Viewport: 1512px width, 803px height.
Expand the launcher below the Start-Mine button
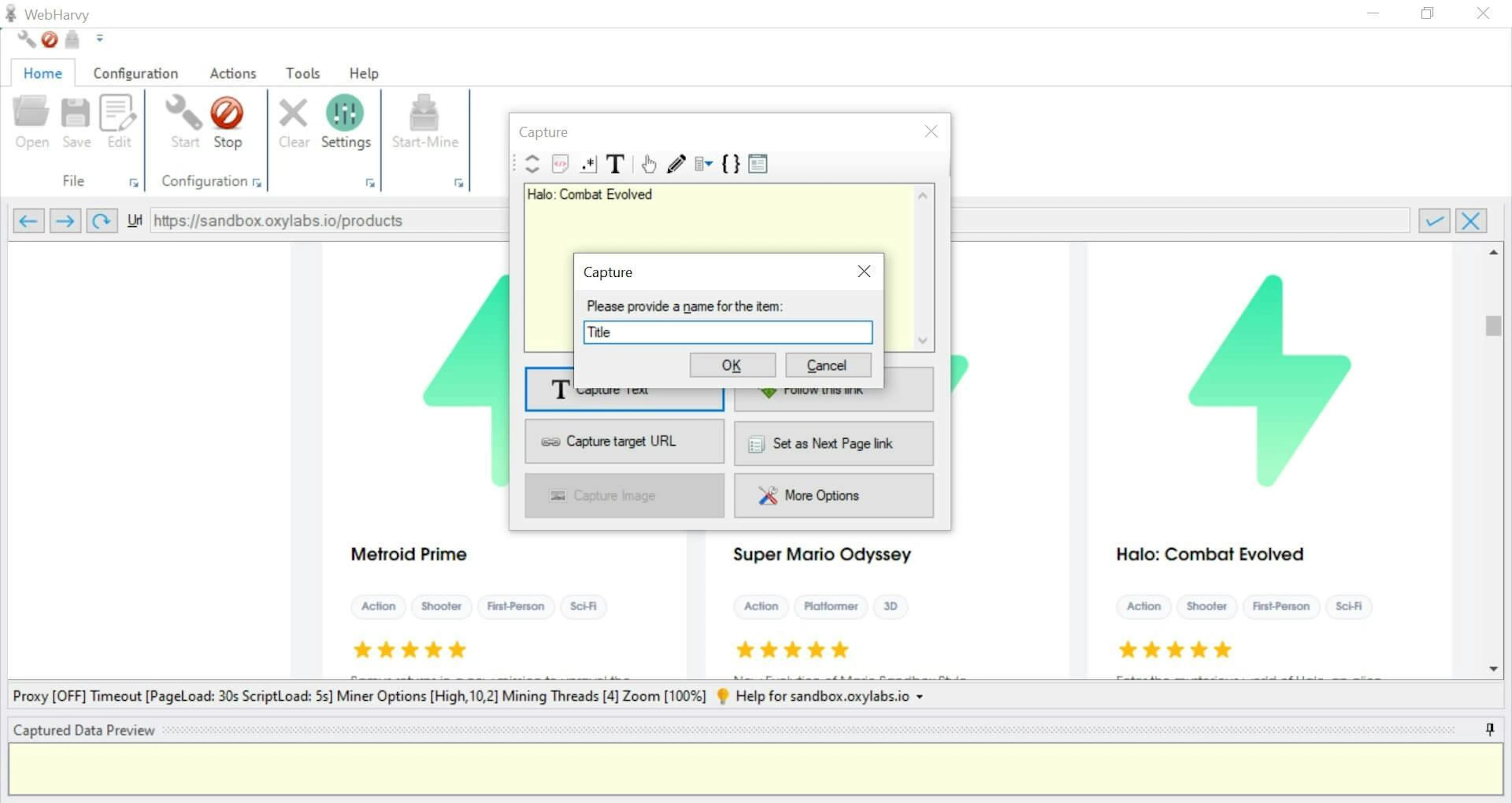pyautogui.click(x=458, y=183)
